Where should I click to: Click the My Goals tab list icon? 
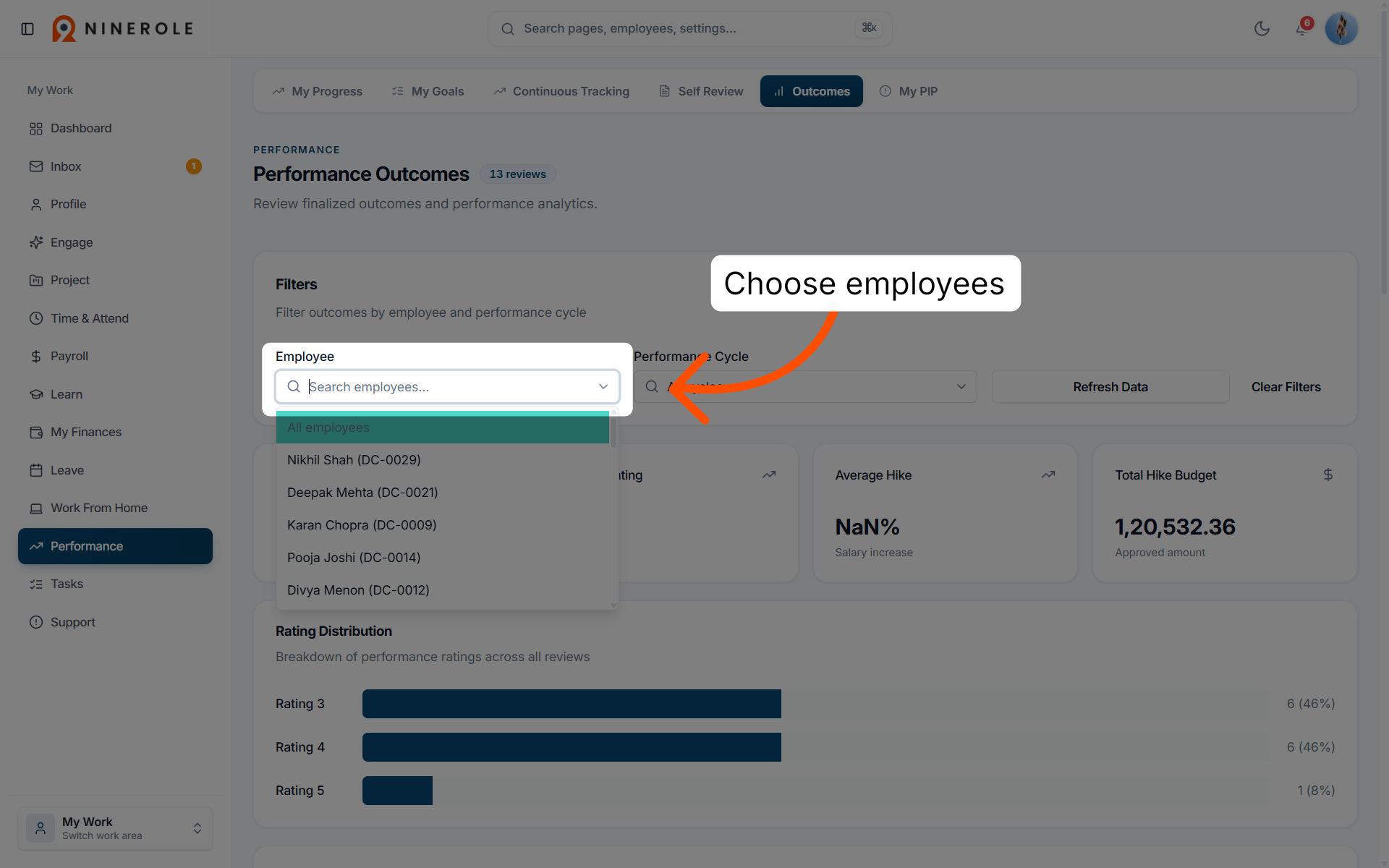point(398,91)
